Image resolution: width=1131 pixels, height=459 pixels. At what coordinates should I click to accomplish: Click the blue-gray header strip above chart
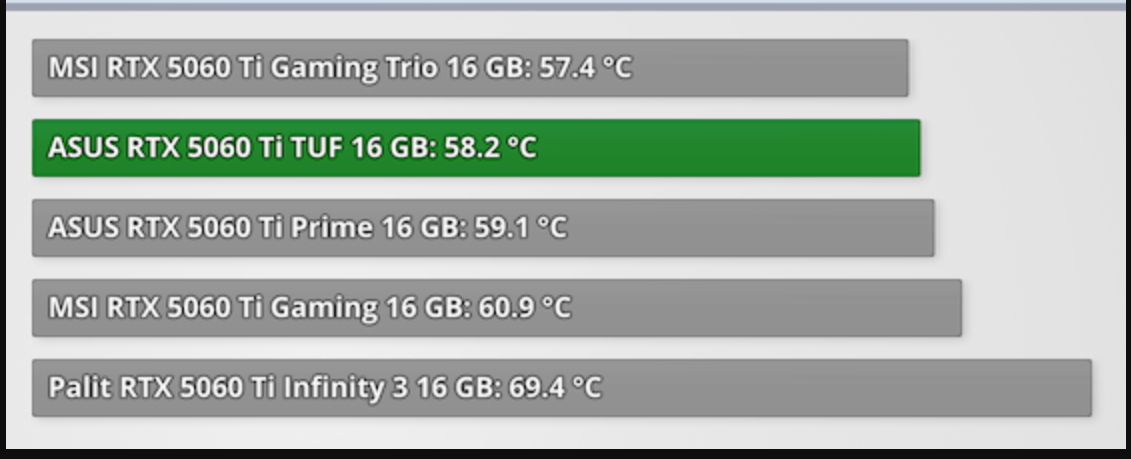click(x=568, y=5)
